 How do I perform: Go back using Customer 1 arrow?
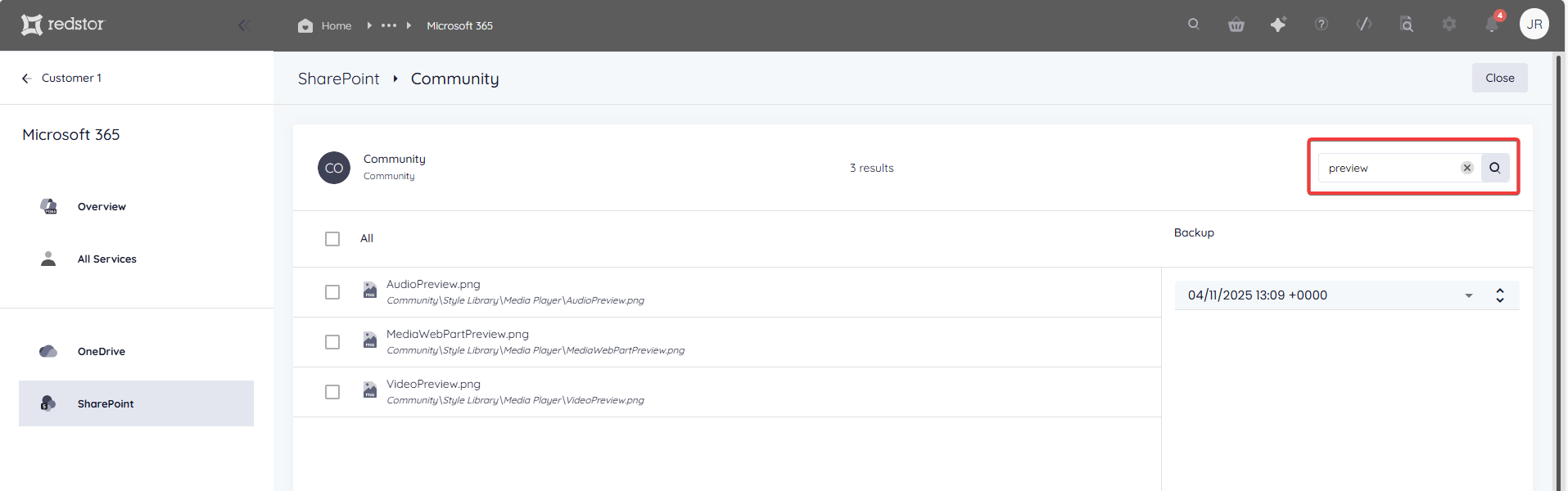click(26, 79)
